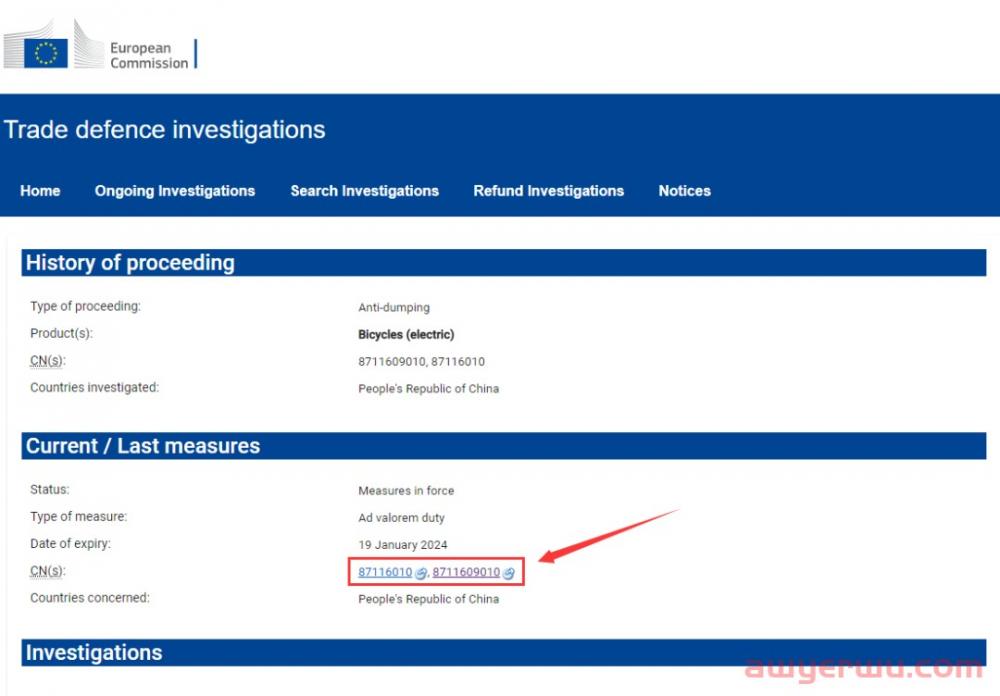Viewport: 1000px width, 696px height.
Task: Open the Notices menu item
Action: pos(684,191)
